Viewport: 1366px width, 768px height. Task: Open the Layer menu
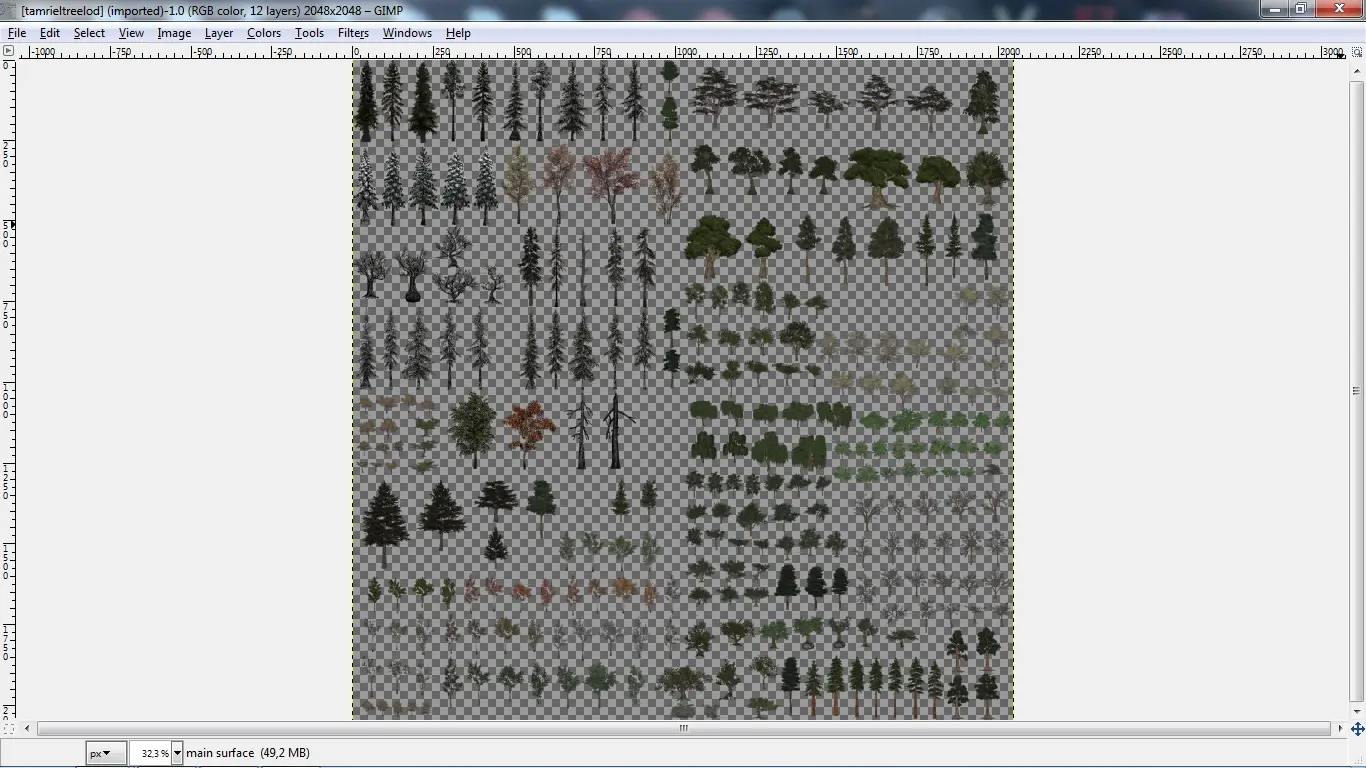point(219,33)
